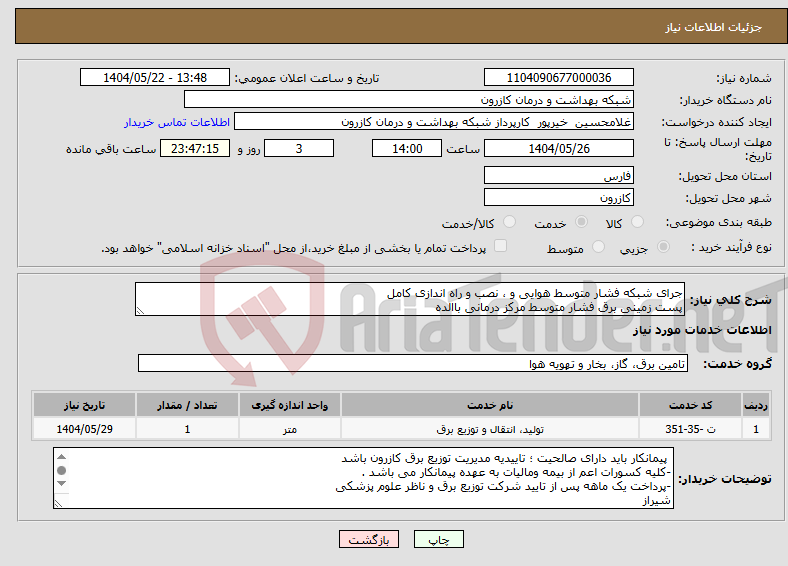Click the چاپ print button
Viewport: 788px width, 566px height.
439,539
